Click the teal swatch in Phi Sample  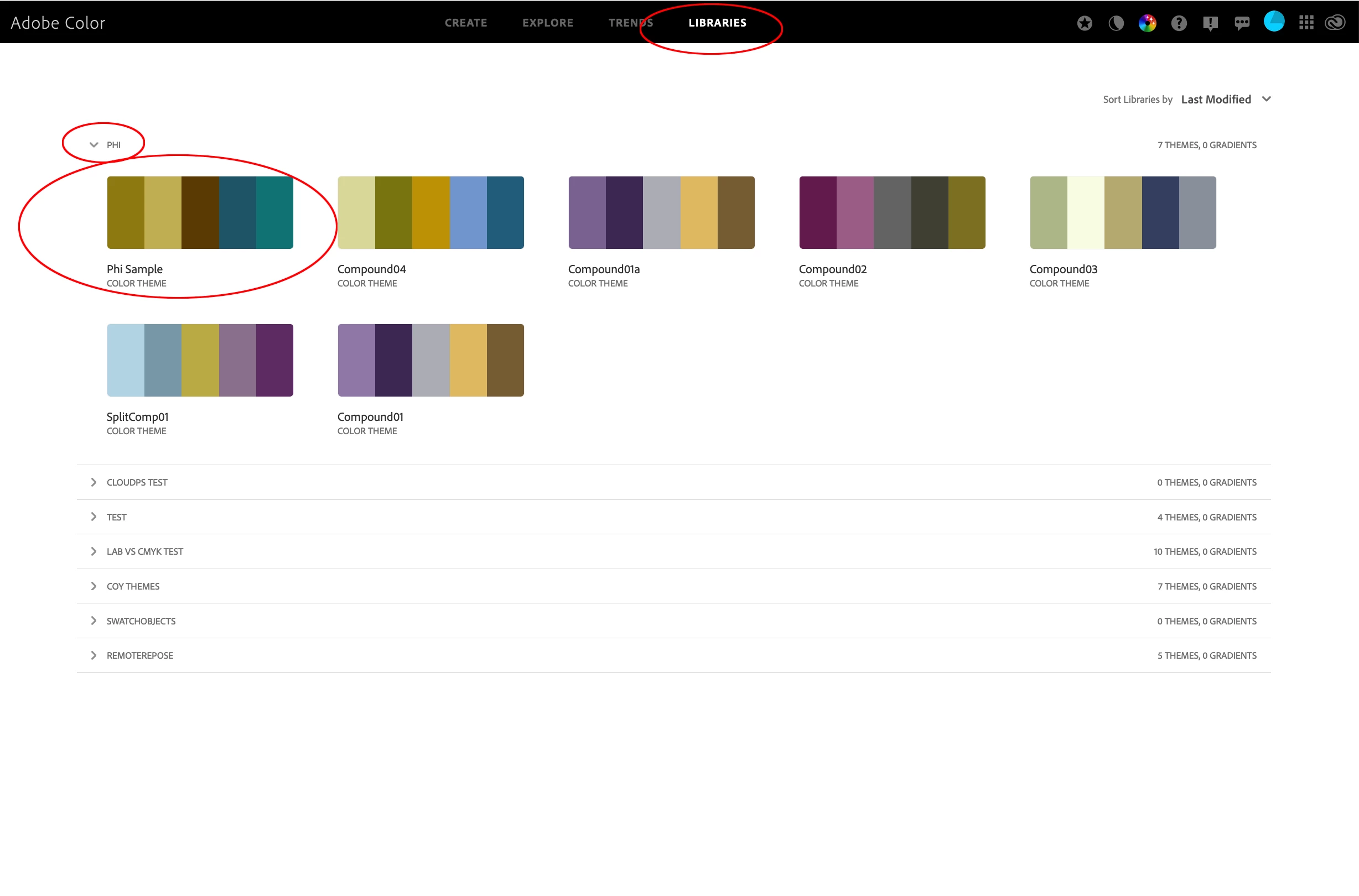pos(274,212)
